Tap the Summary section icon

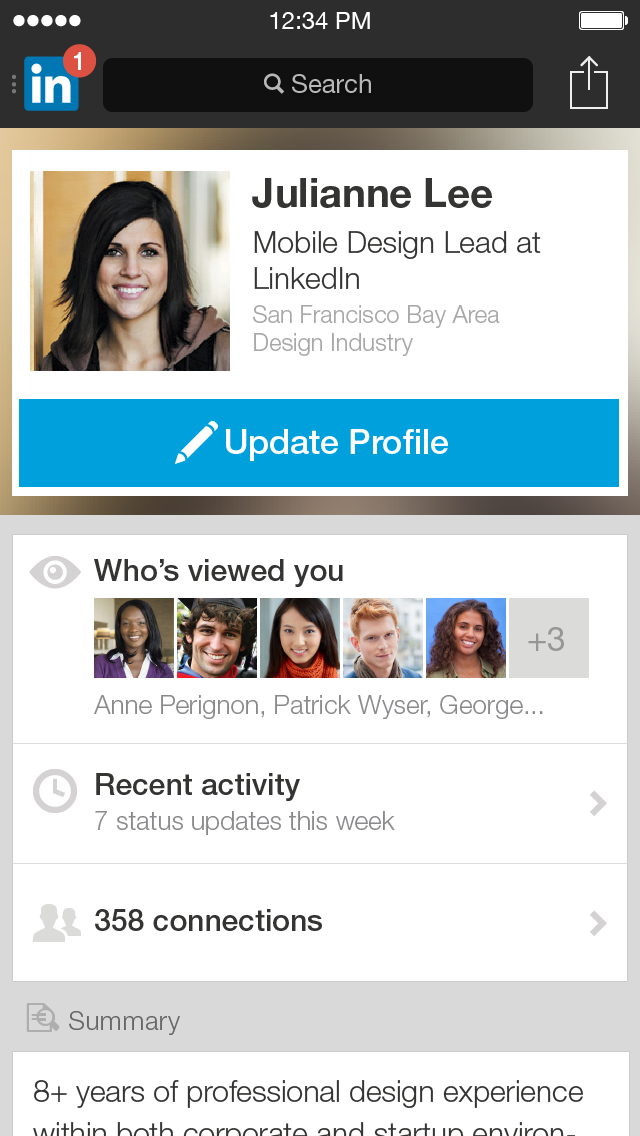[42, 1019]
